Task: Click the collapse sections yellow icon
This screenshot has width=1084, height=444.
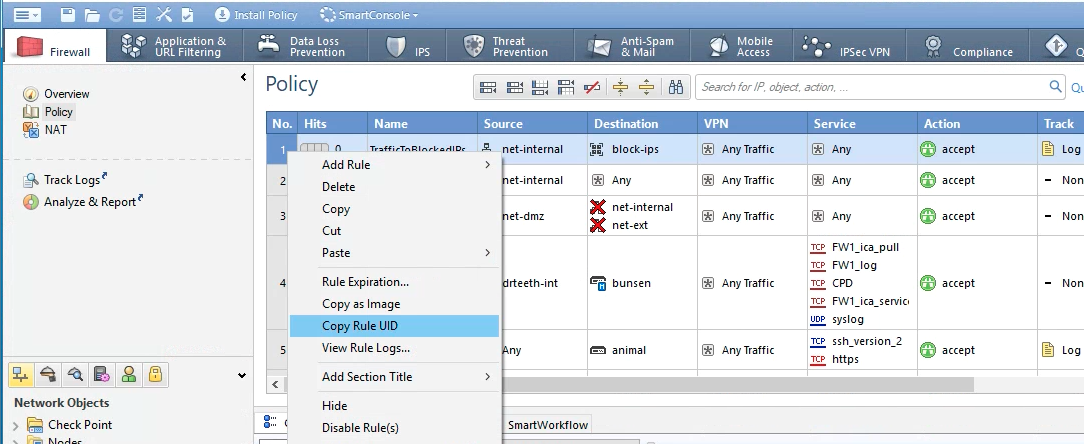Action: click(x=621, y=87)
